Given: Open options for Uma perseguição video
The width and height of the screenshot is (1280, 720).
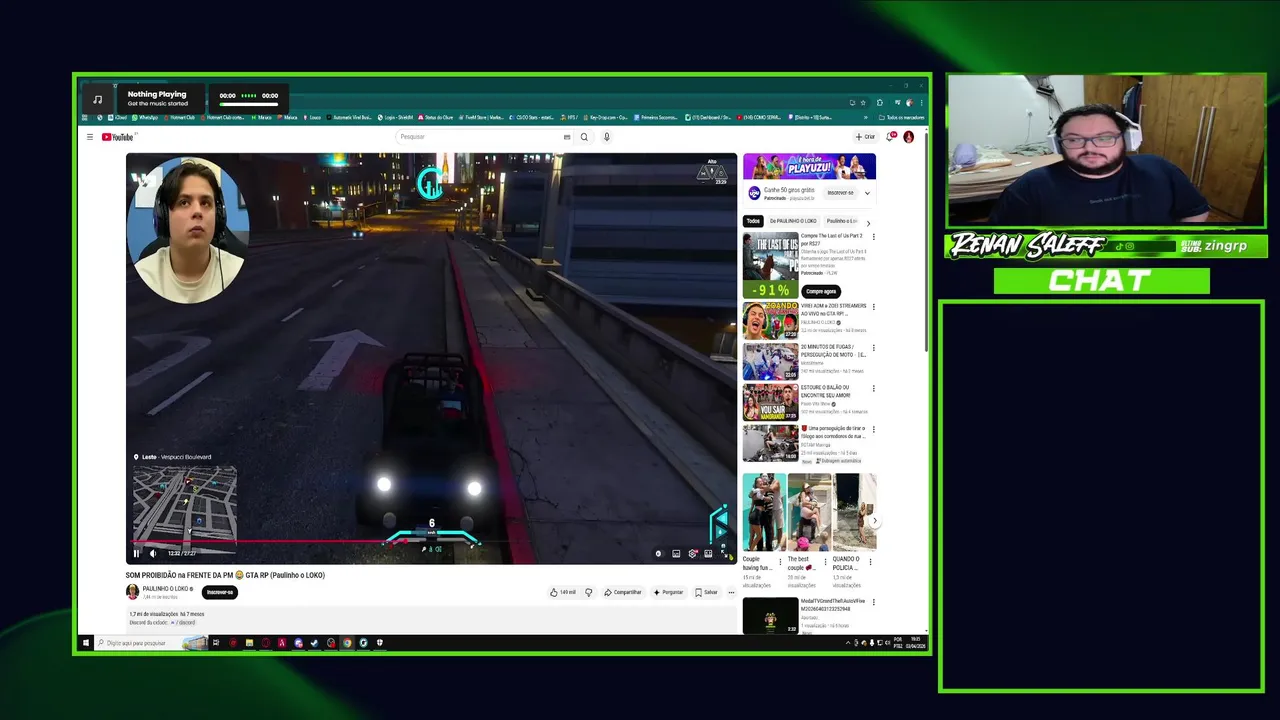Looking at the screenshot, I should (873, 429).
